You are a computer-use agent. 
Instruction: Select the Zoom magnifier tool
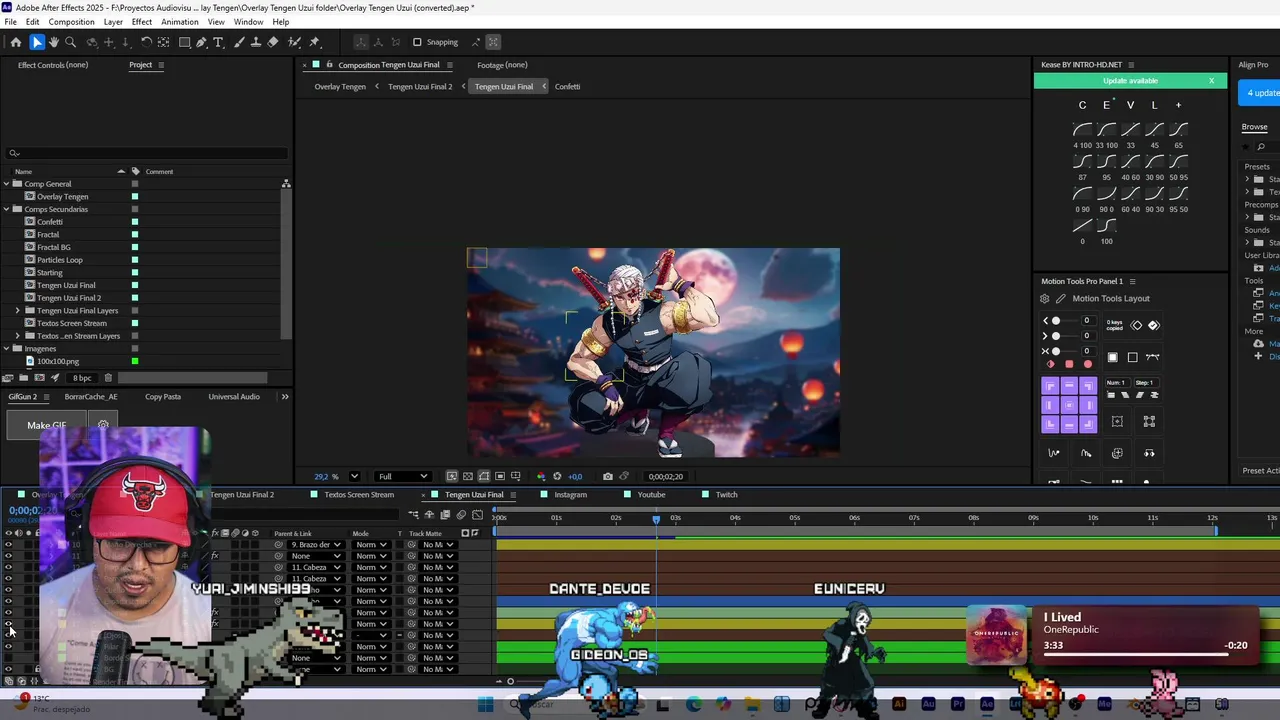tap(70, 42)
